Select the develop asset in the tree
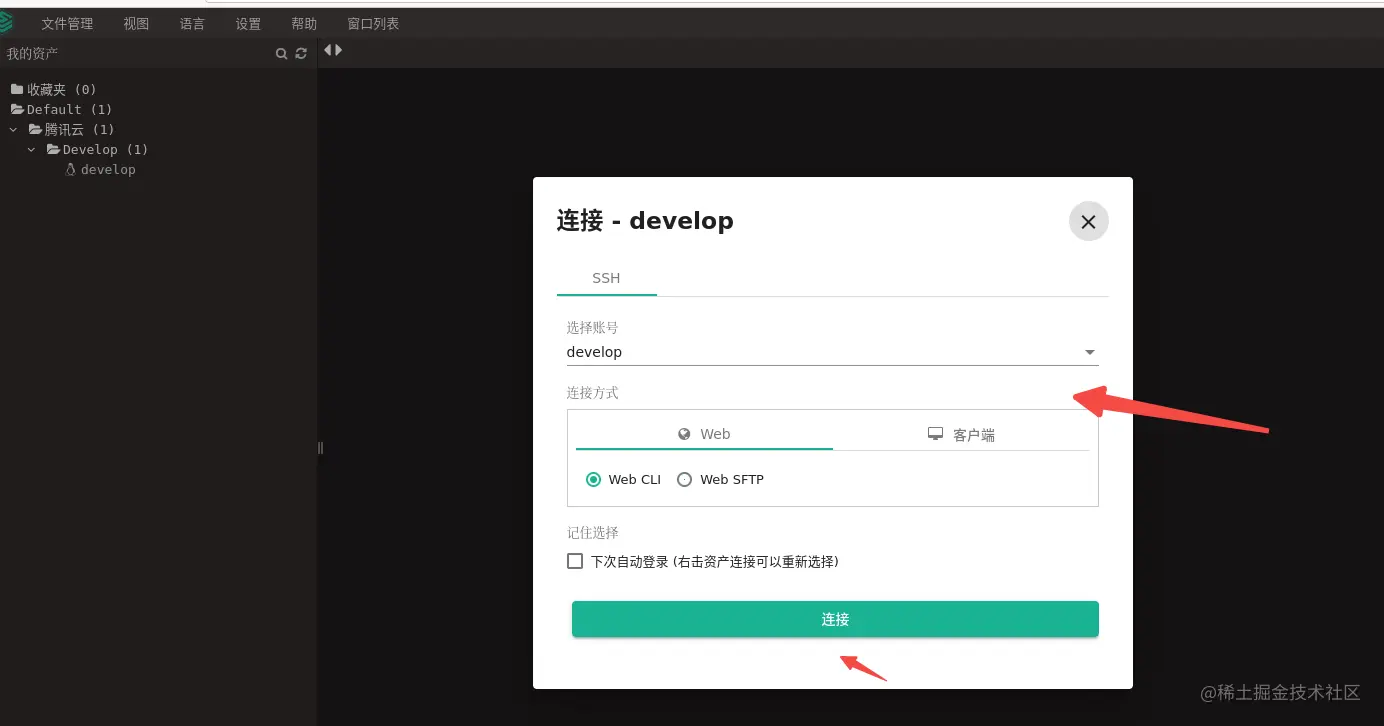 (108, 170)
